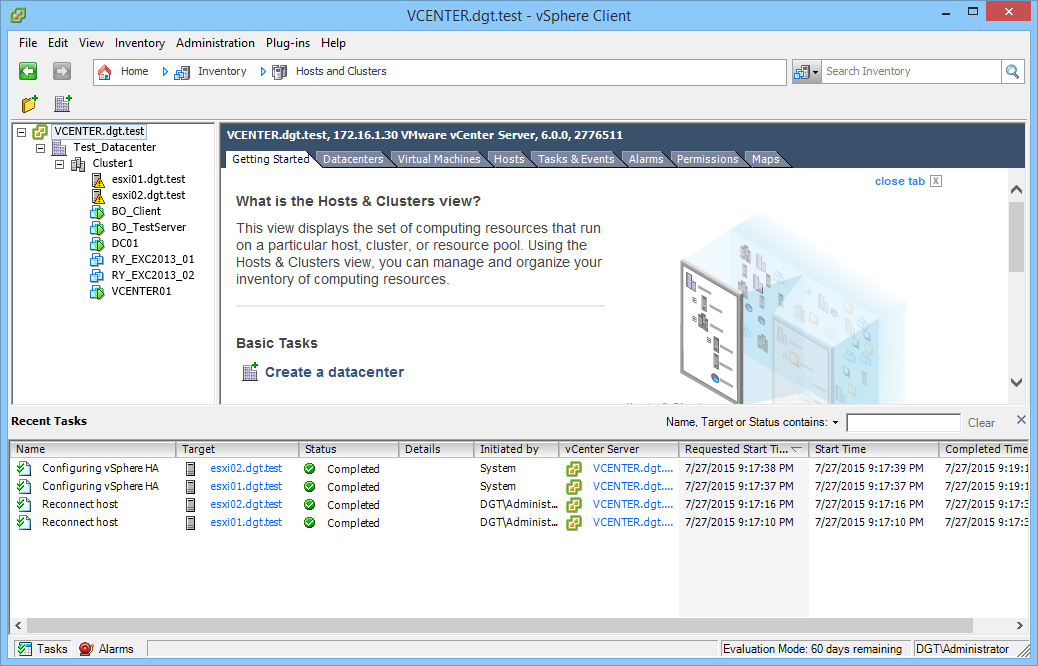Select the esxi02.dgt.test host in the tree
The height and width of the screenshot is (666, 1038).
pos(148,195)
